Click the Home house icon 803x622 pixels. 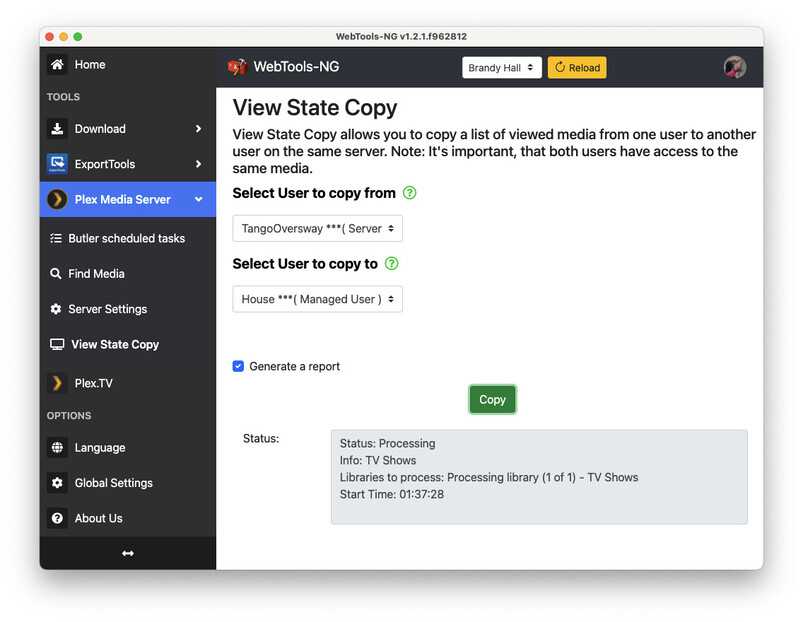pyautogui.click(x=57, y=65)
